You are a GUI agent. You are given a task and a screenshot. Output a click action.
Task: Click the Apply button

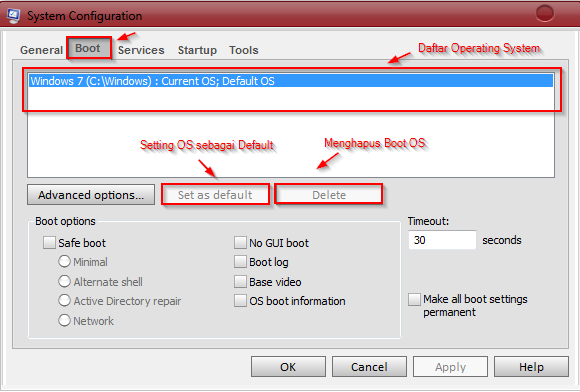coord(450,367)
